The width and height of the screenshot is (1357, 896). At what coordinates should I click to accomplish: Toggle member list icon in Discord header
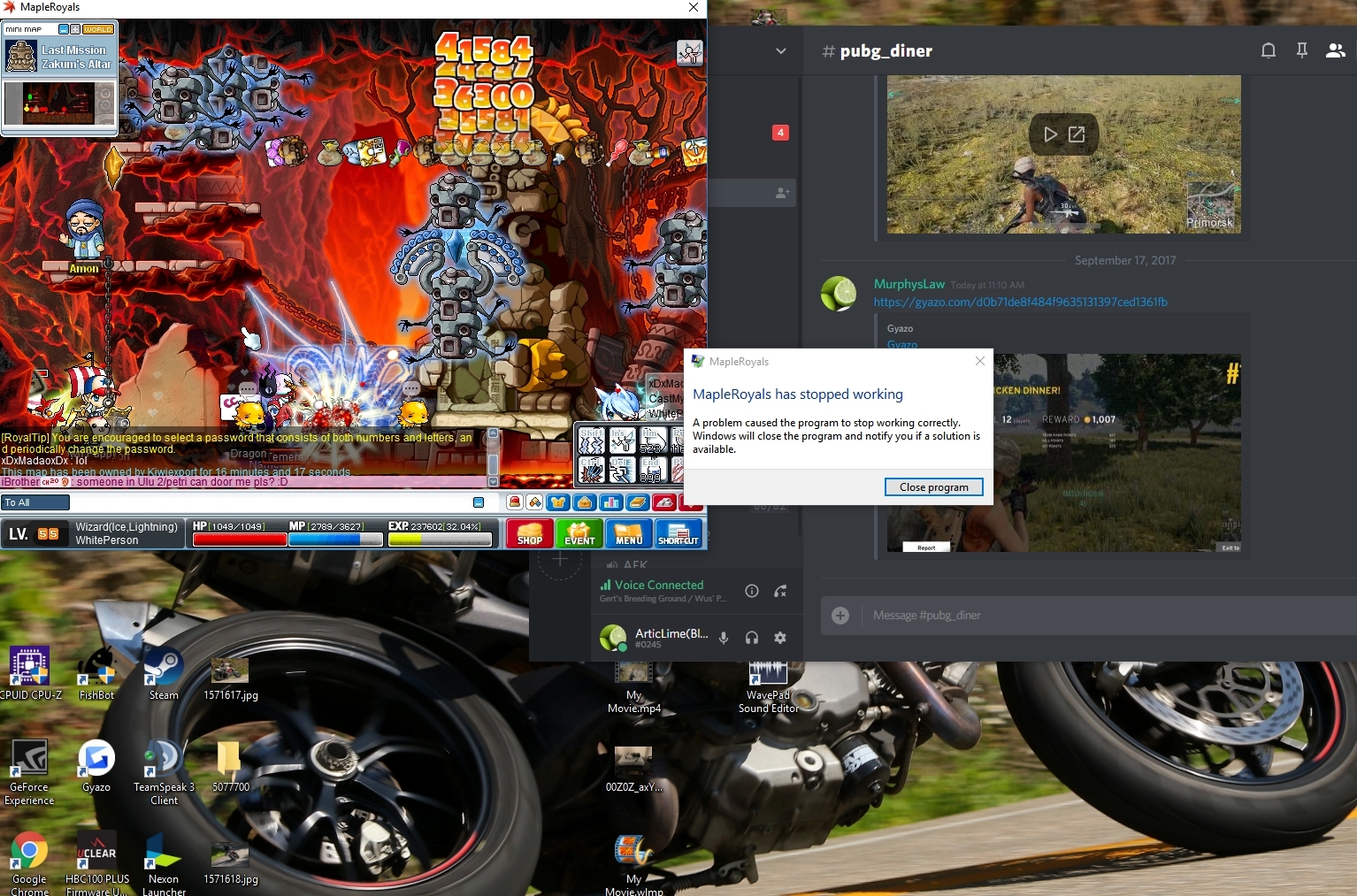point(1336,50)
